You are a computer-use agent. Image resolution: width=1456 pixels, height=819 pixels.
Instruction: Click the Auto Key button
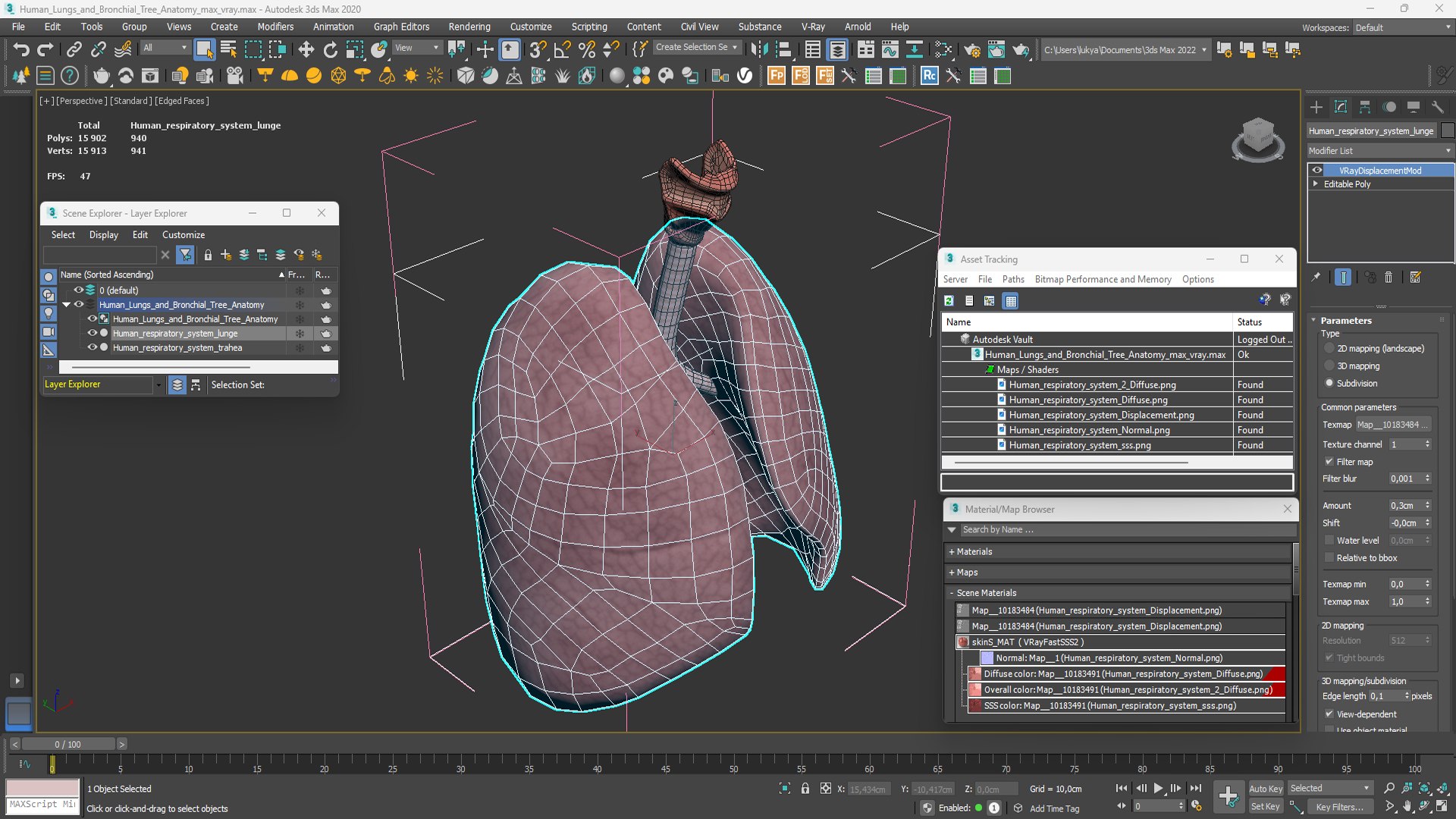1265,789
